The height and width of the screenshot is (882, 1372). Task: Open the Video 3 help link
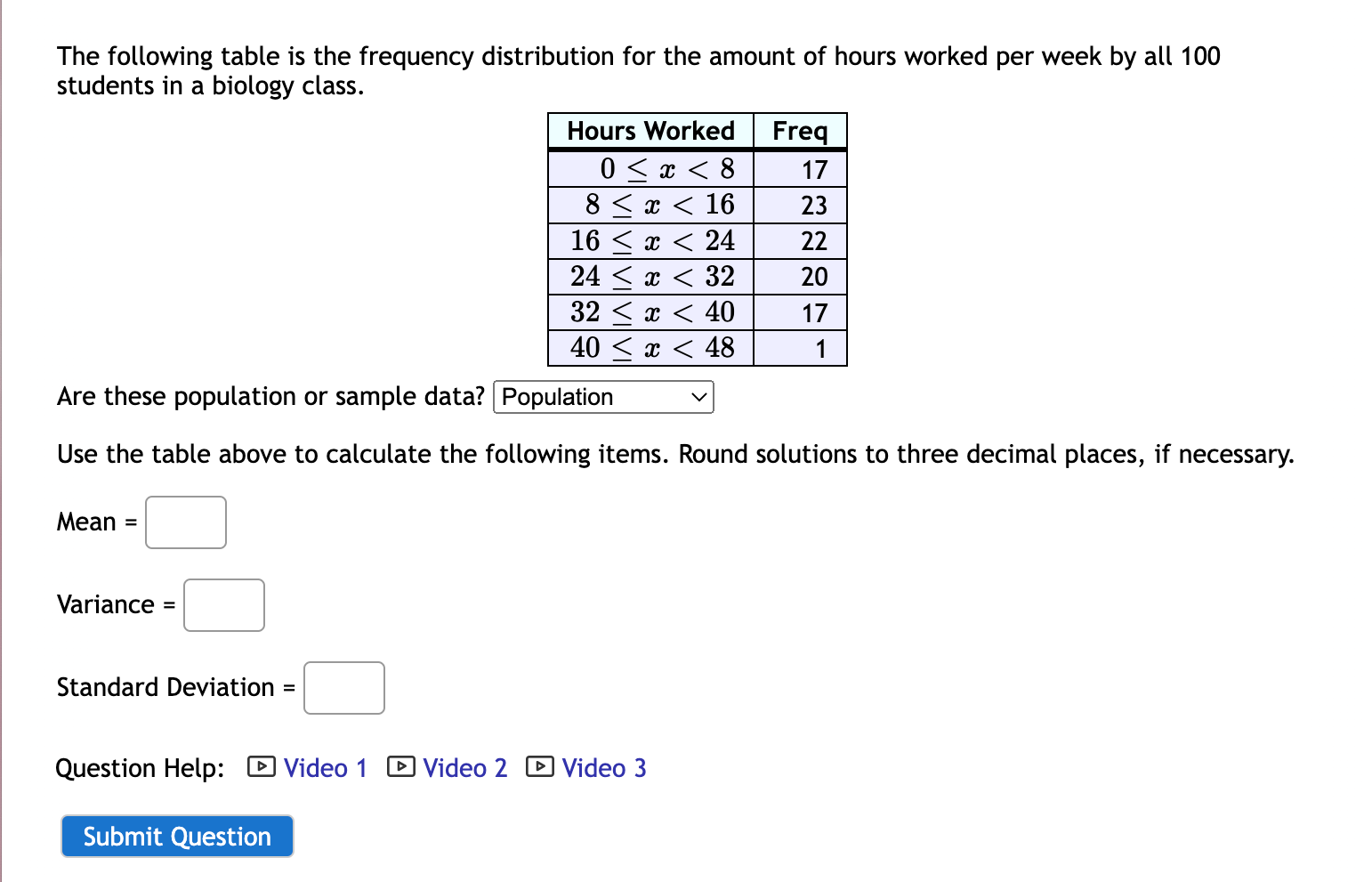[604, 766]
